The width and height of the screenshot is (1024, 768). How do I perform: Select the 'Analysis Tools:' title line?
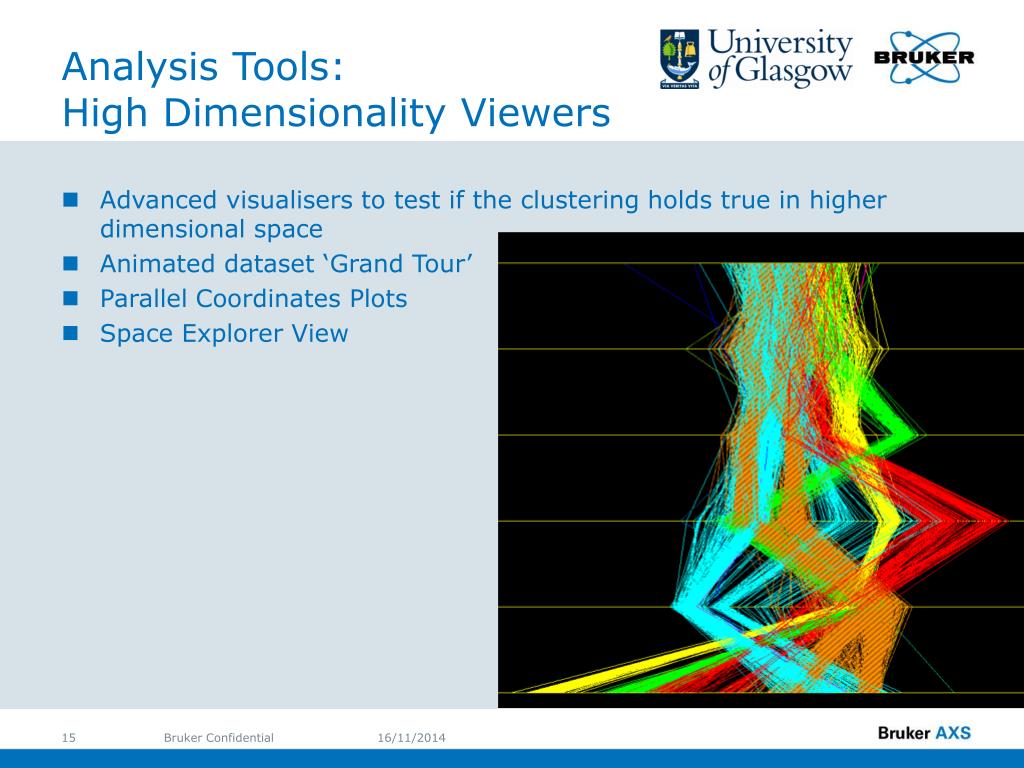pyautogui.click(x=202, y=67)
